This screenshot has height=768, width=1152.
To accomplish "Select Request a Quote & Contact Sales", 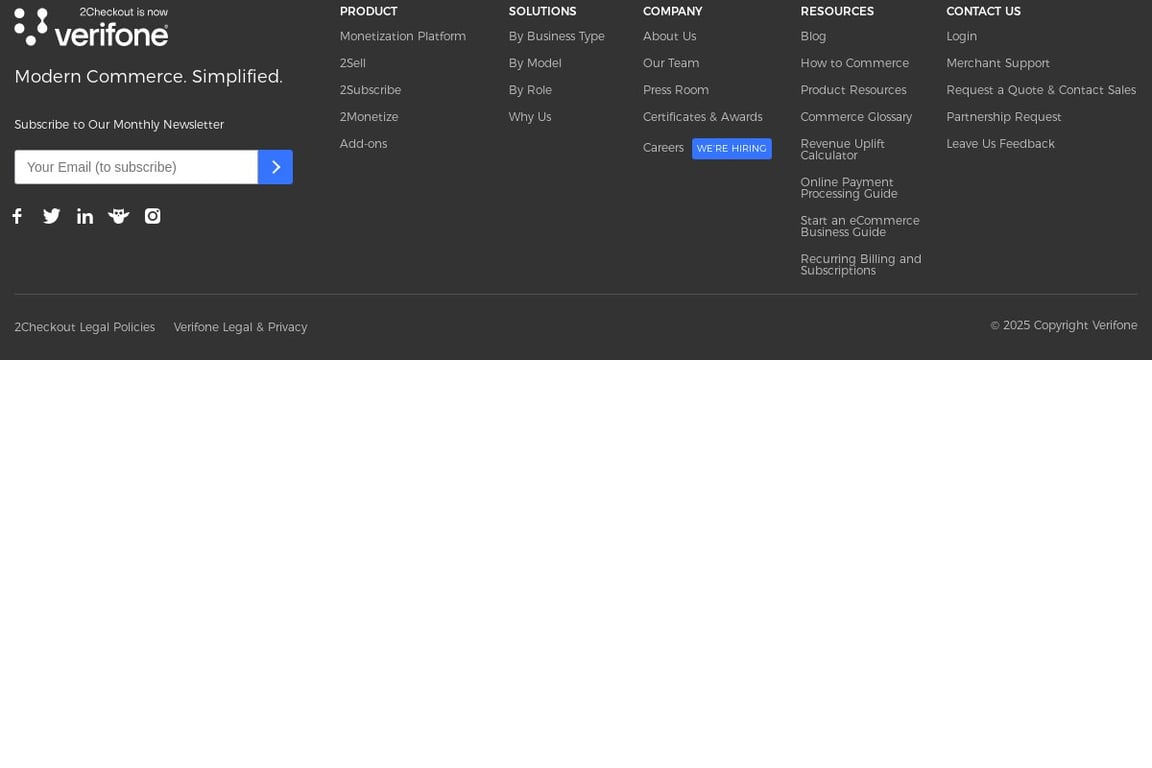I will tap(1041, 90).
